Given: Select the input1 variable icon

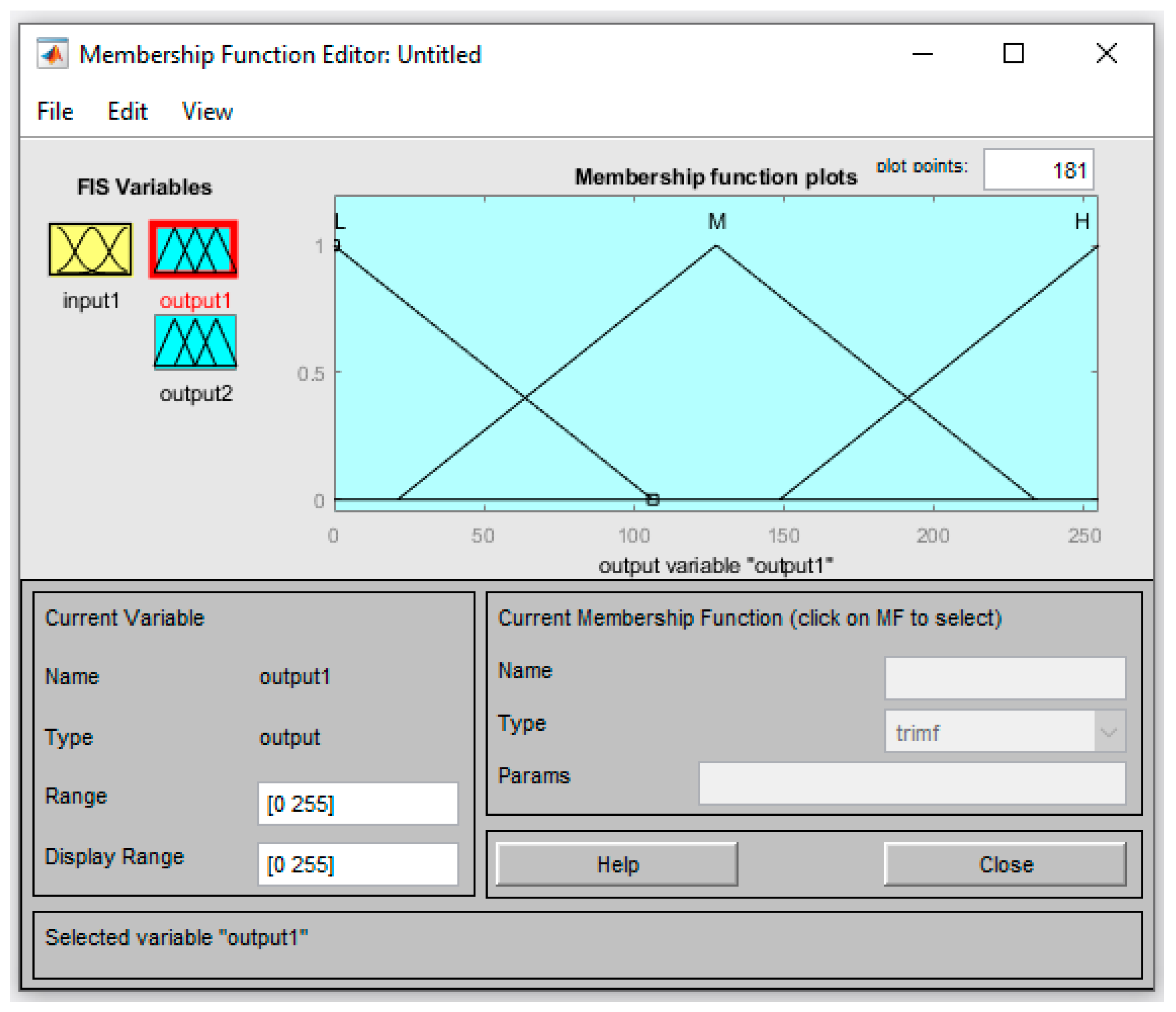Looking at the screenshot, I should (90, 249).
